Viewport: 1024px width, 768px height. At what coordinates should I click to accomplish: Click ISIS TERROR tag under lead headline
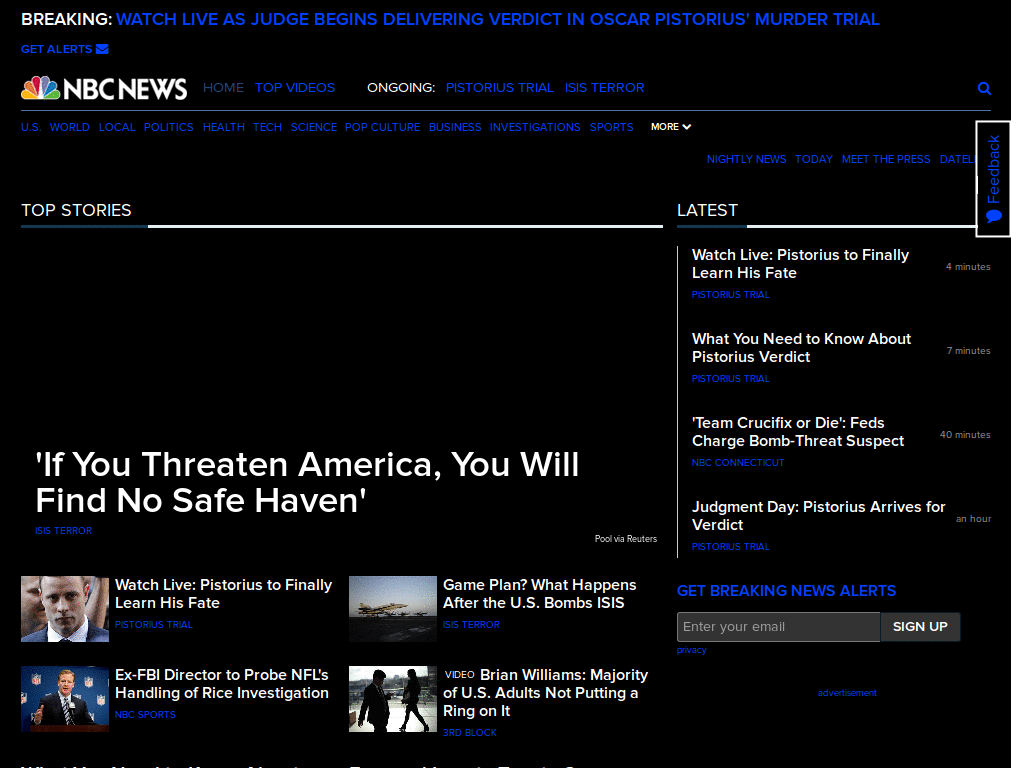tap(63, 531)
